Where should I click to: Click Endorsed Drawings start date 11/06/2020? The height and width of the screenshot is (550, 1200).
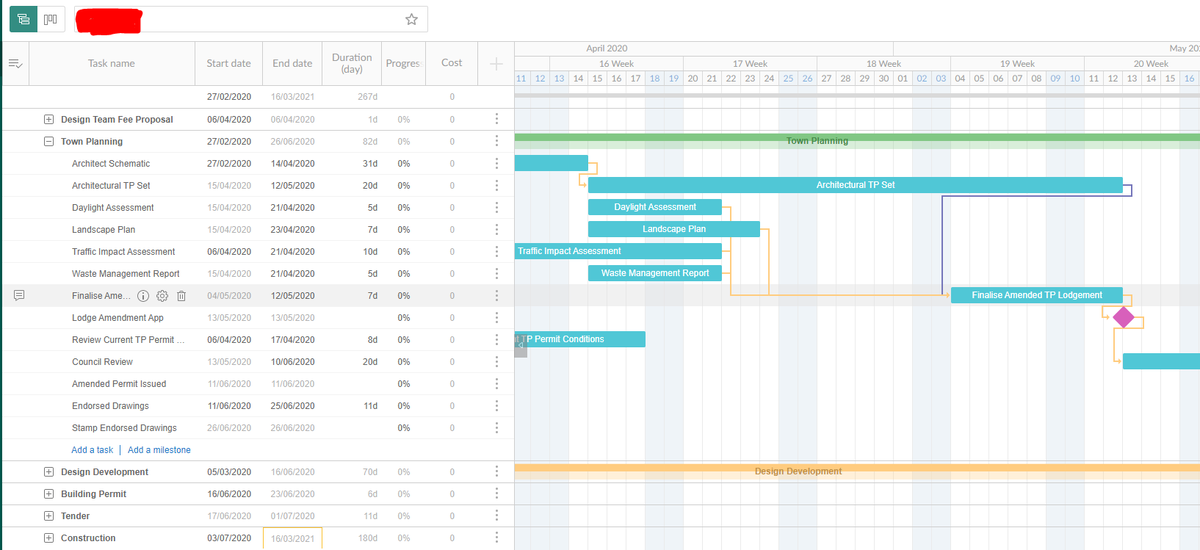tap(228, 405)
